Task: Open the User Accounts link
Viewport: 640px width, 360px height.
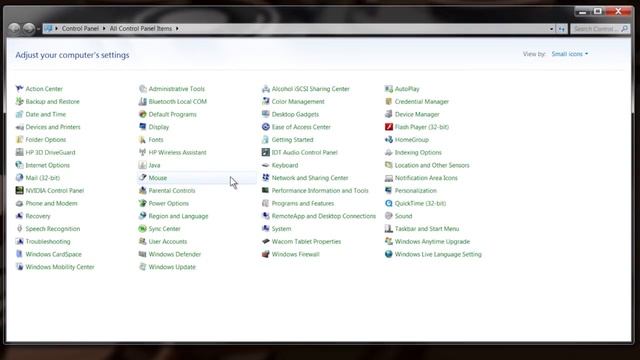Action: pyautogui.click(x=167, y=241)
